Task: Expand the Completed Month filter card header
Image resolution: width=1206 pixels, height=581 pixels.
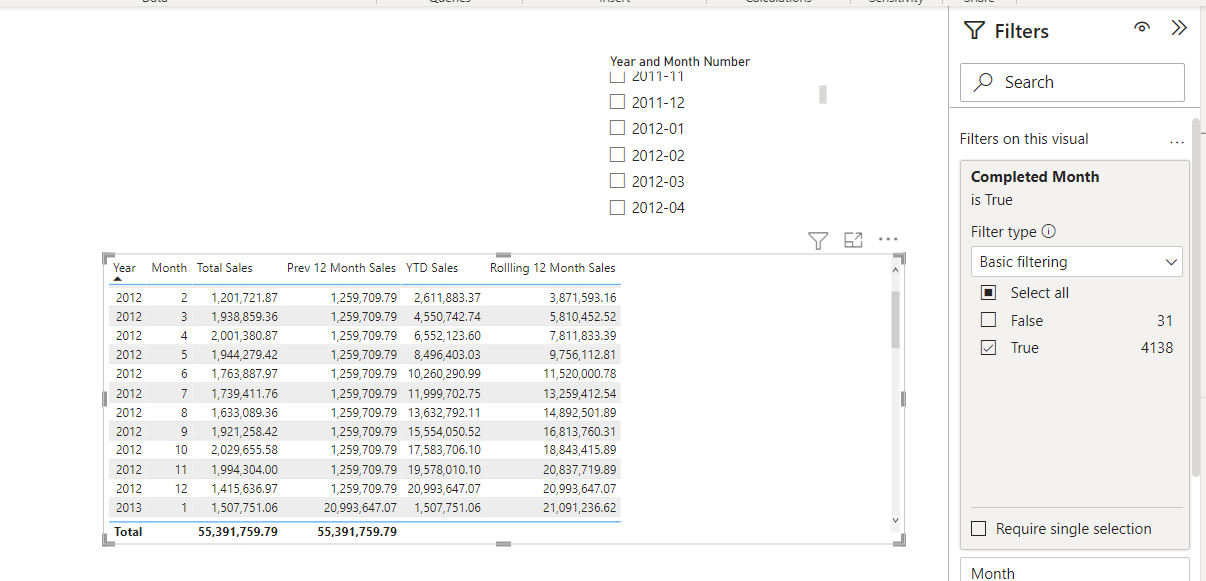Action: [x=1035, y=177]
